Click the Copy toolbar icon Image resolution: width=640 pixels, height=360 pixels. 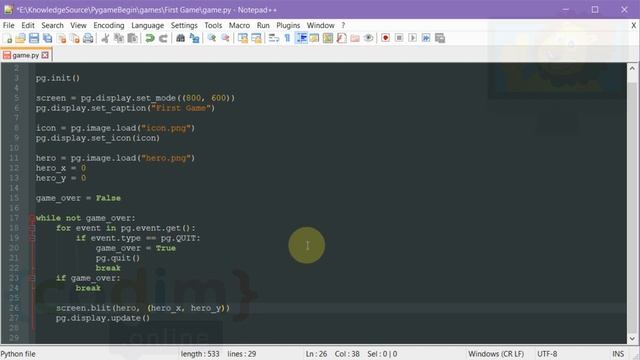119,38
